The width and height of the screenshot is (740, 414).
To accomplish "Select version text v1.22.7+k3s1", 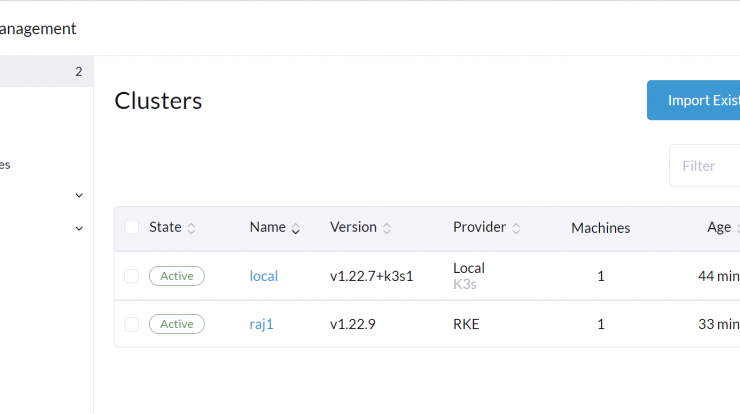I will pyautogui.click(x=371, y=276).
